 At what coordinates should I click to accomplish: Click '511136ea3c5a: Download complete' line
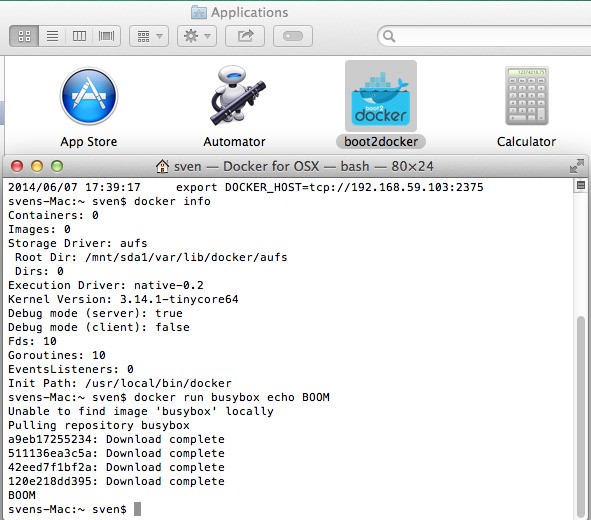point(116,453)
